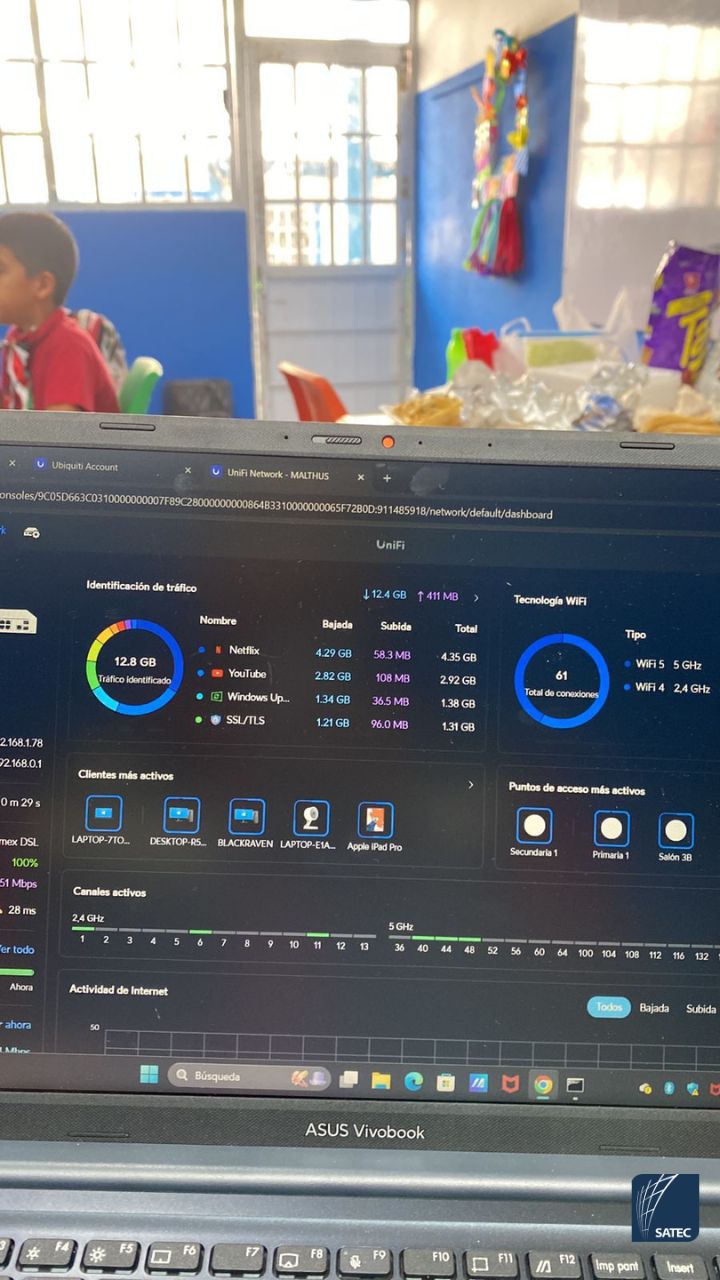720x1280 pixels.
Task: Switch the activity chart to Subida
Action: point(700,1009)
